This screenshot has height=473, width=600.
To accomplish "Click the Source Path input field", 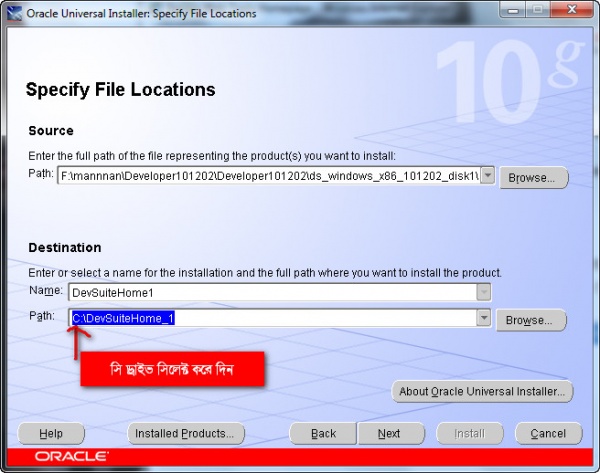I will (269, 175).
